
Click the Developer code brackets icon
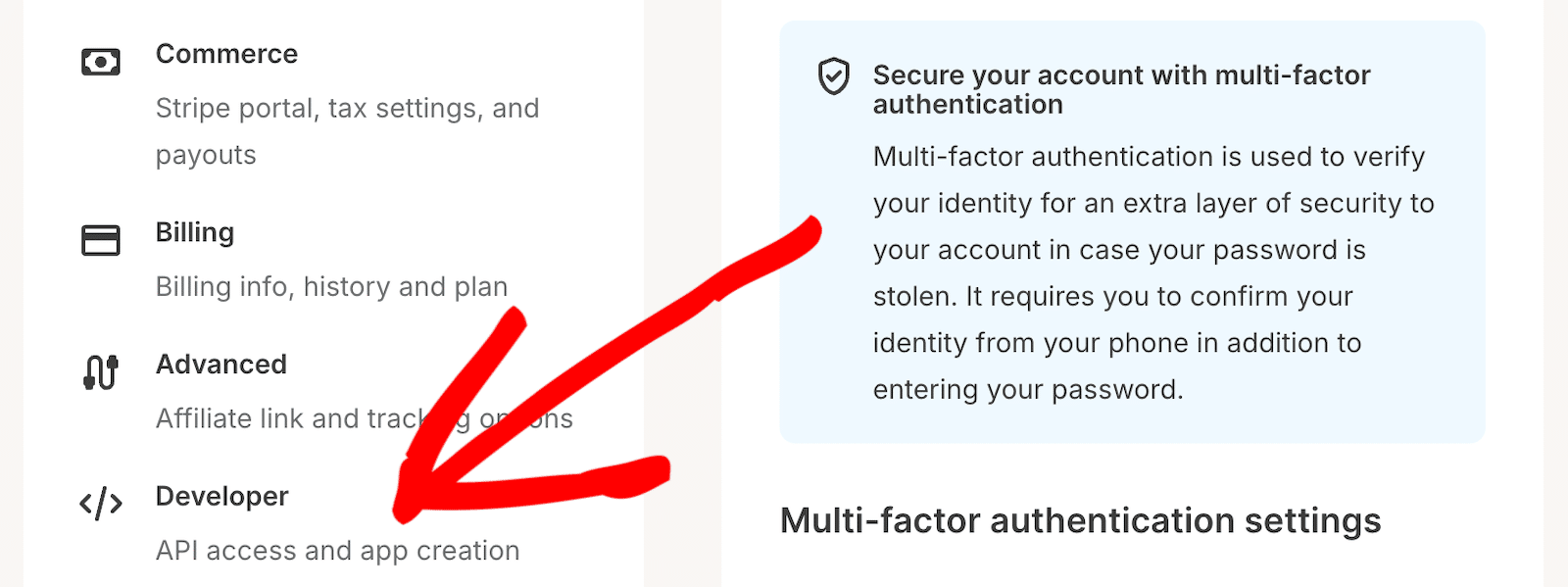click(x=100, y=504)
